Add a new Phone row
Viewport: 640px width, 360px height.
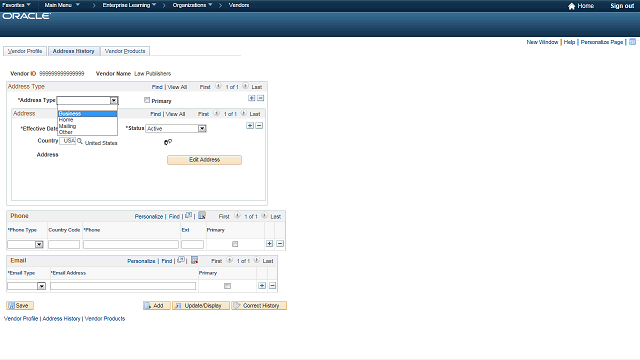point(269,244)
